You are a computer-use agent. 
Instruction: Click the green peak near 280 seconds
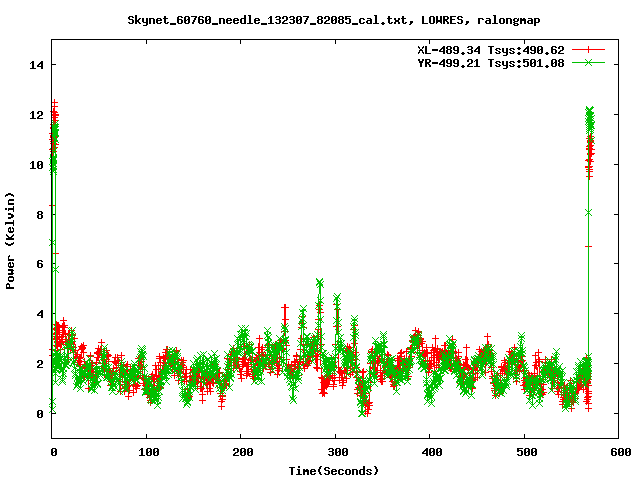320,283
